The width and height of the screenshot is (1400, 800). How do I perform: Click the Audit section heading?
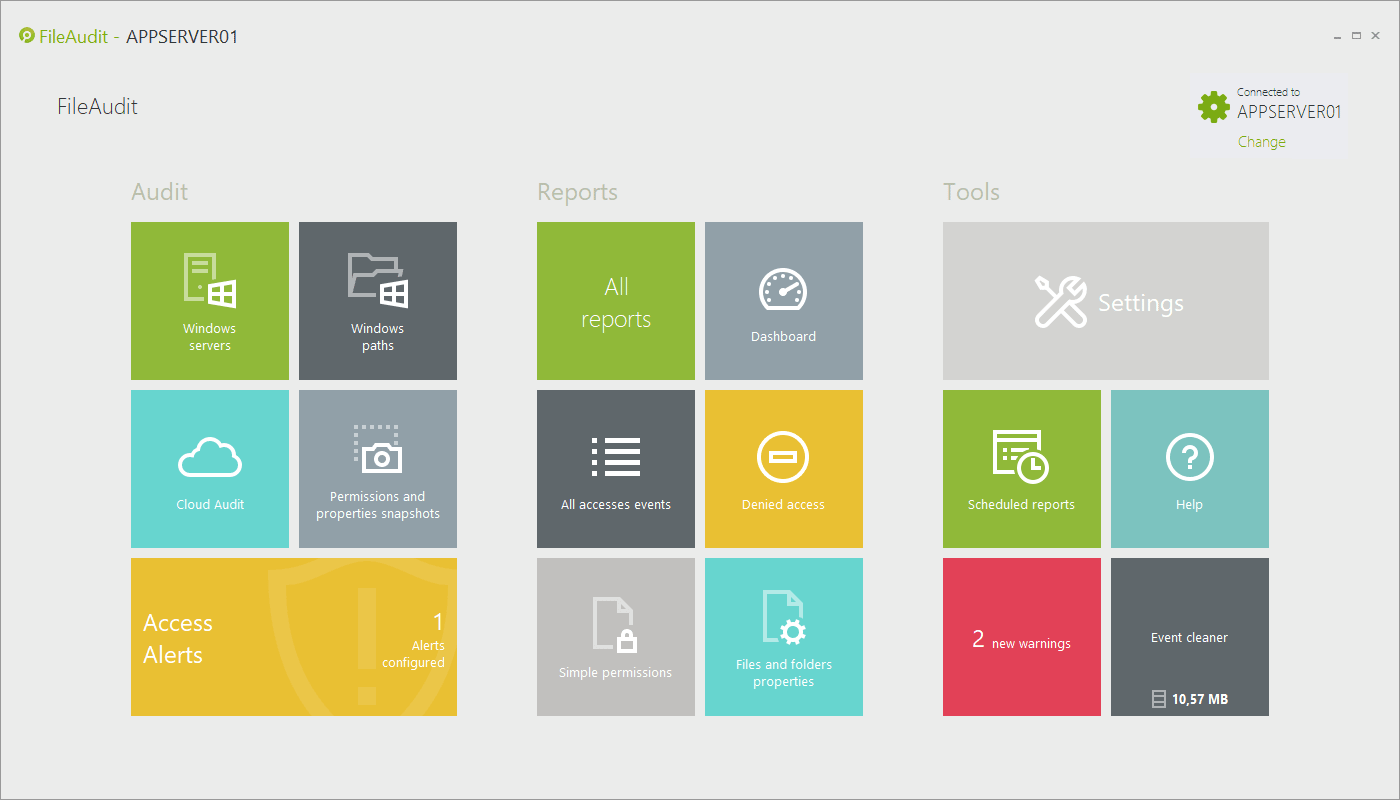[x=160, y=192]
